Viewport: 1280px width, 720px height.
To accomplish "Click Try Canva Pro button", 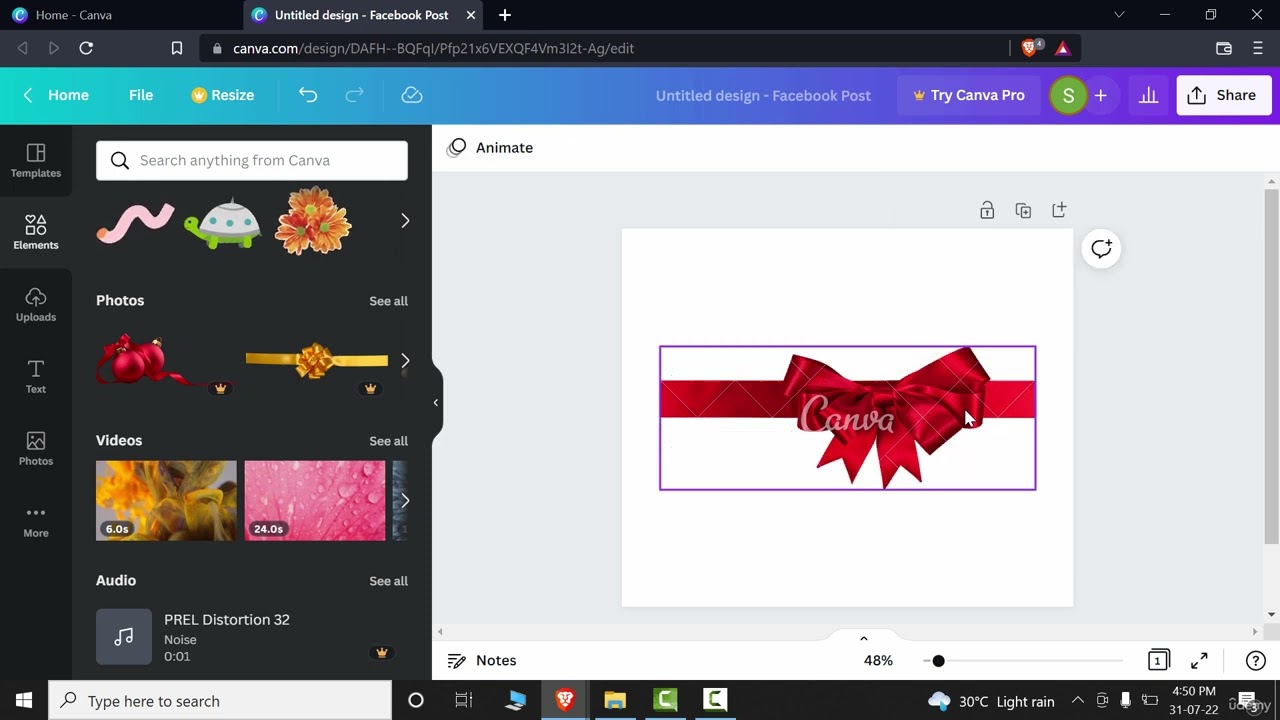I will click(x=968, y=95).
